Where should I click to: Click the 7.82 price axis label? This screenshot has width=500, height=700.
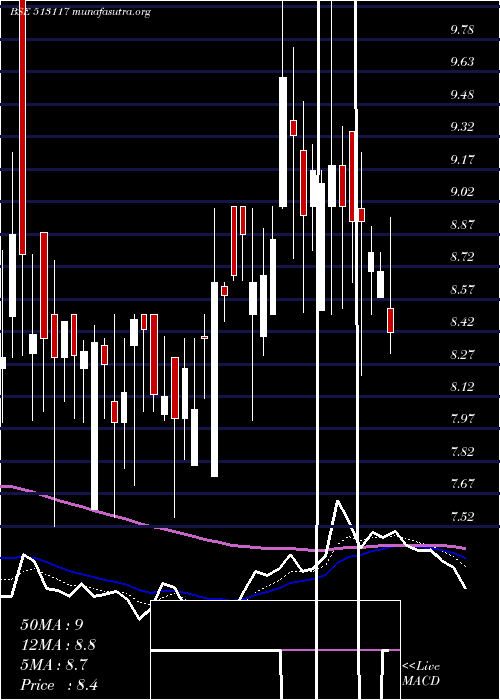point(462,451)
